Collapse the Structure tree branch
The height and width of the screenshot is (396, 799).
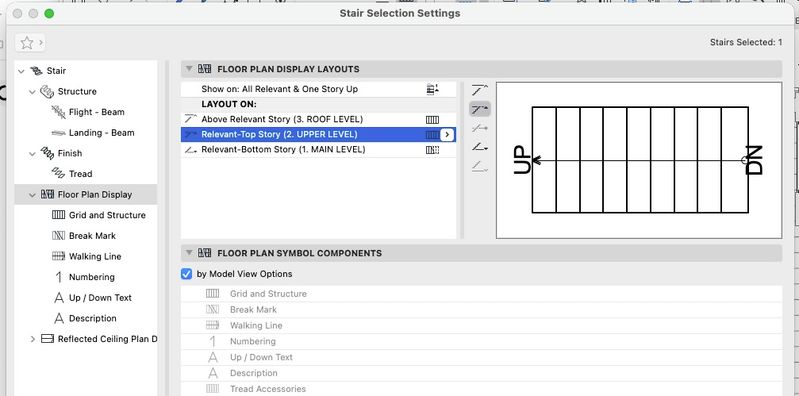point(33,92)
